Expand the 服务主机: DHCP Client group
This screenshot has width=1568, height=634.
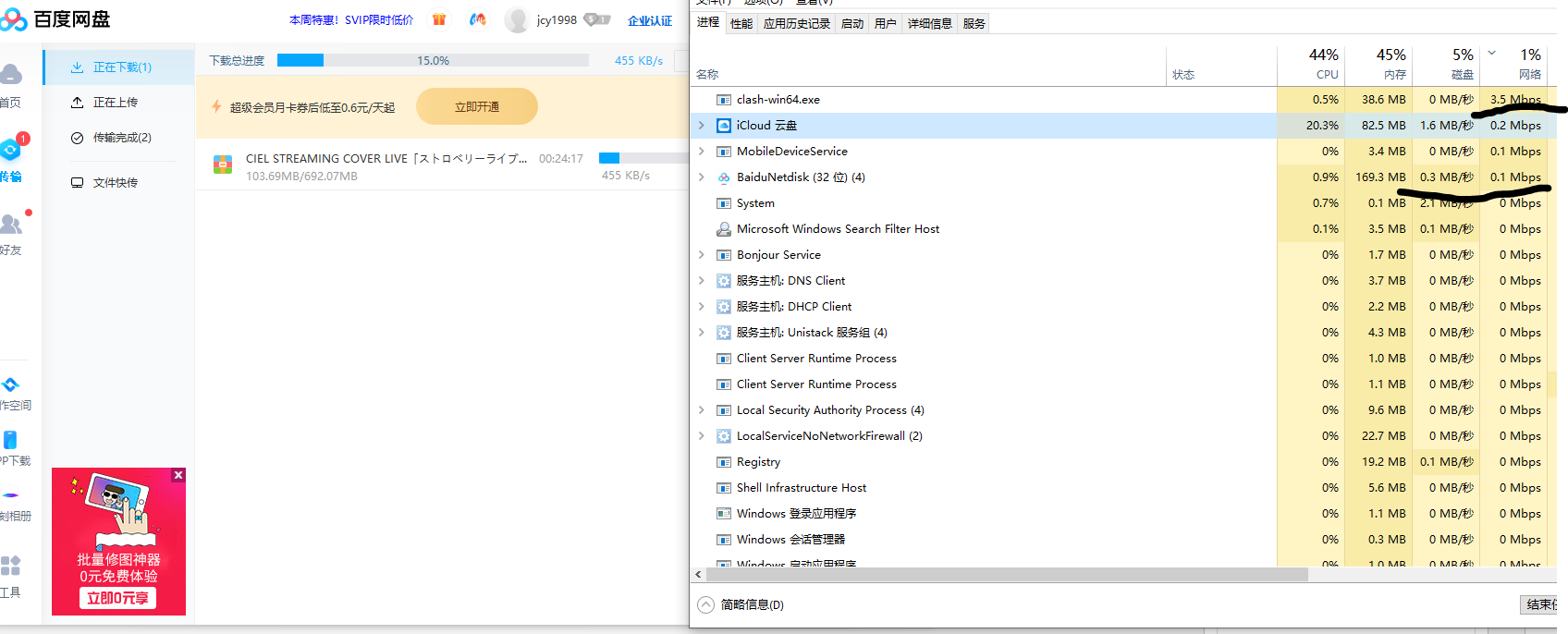pos(702,307)
